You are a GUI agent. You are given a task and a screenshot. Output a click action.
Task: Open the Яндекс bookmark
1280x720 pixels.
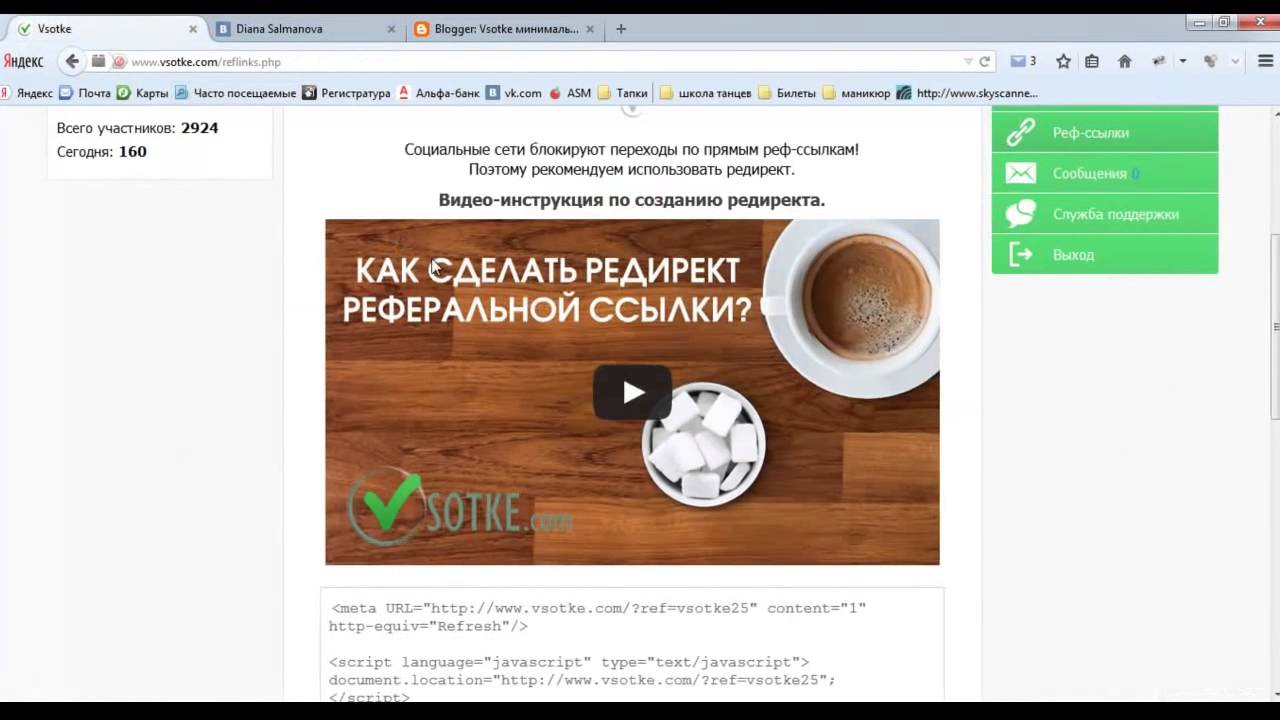[26, 93]
